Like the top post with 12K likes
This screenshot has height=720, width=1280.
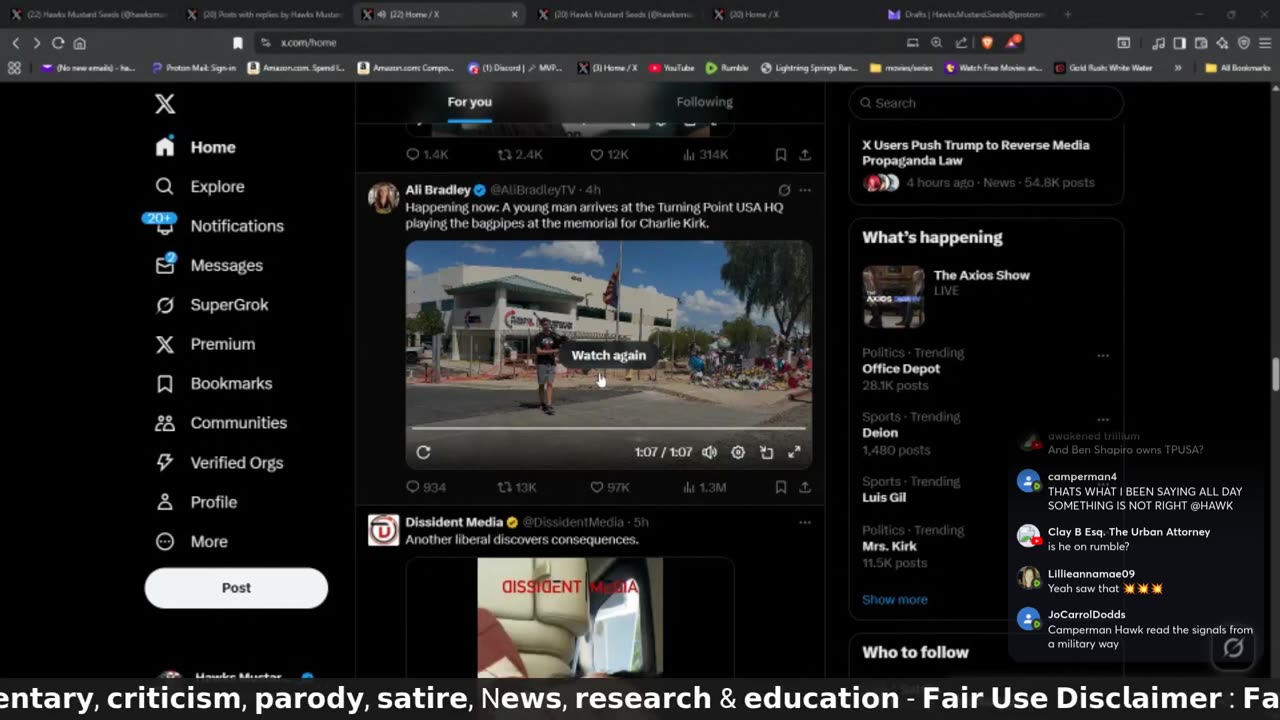pos(608,155)
